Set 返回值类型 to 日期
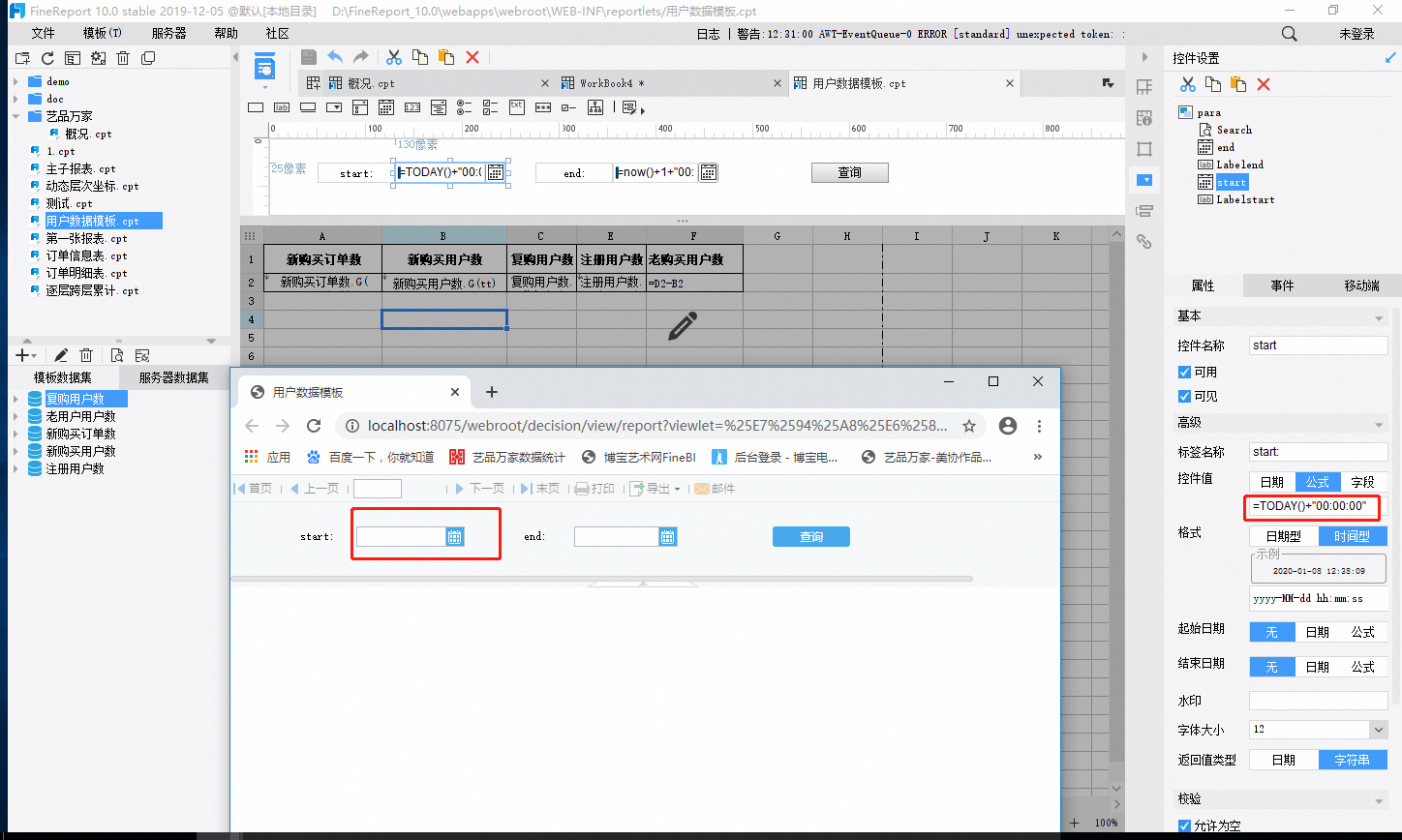This screenshot has height=840, width=1402. coord(1284,760)
